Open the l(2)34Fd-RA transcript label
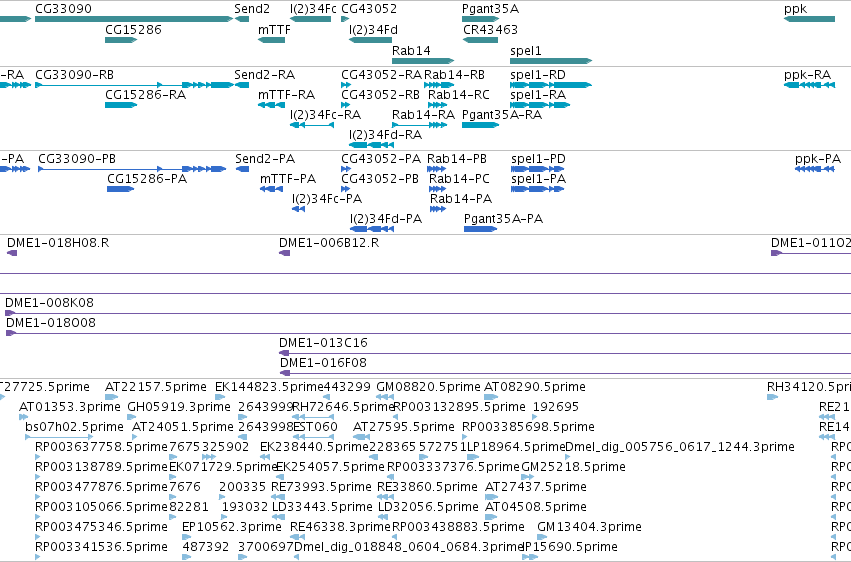Viewport: 851px width, 562px height. (x=385, y=135)
